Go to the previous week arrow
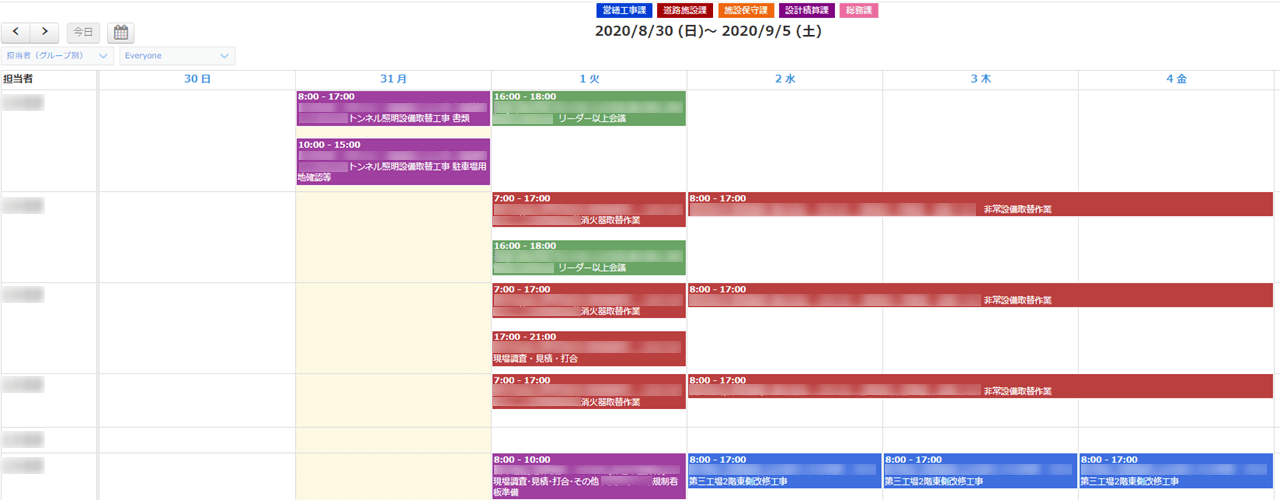Viewport: 1280px width, 500px height. 16,33
